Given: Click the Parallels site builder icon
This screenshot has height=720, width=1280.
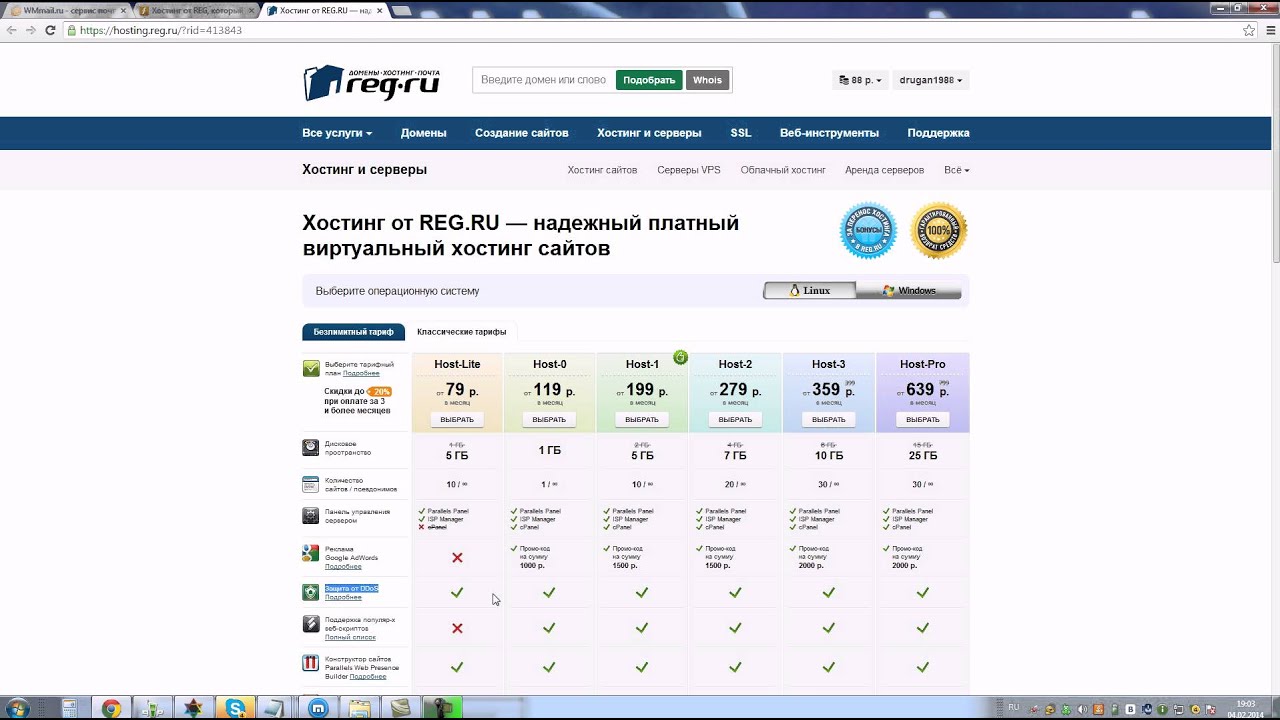Looking at the screenshot, I should pyautogui.click(x=311, y=662).
